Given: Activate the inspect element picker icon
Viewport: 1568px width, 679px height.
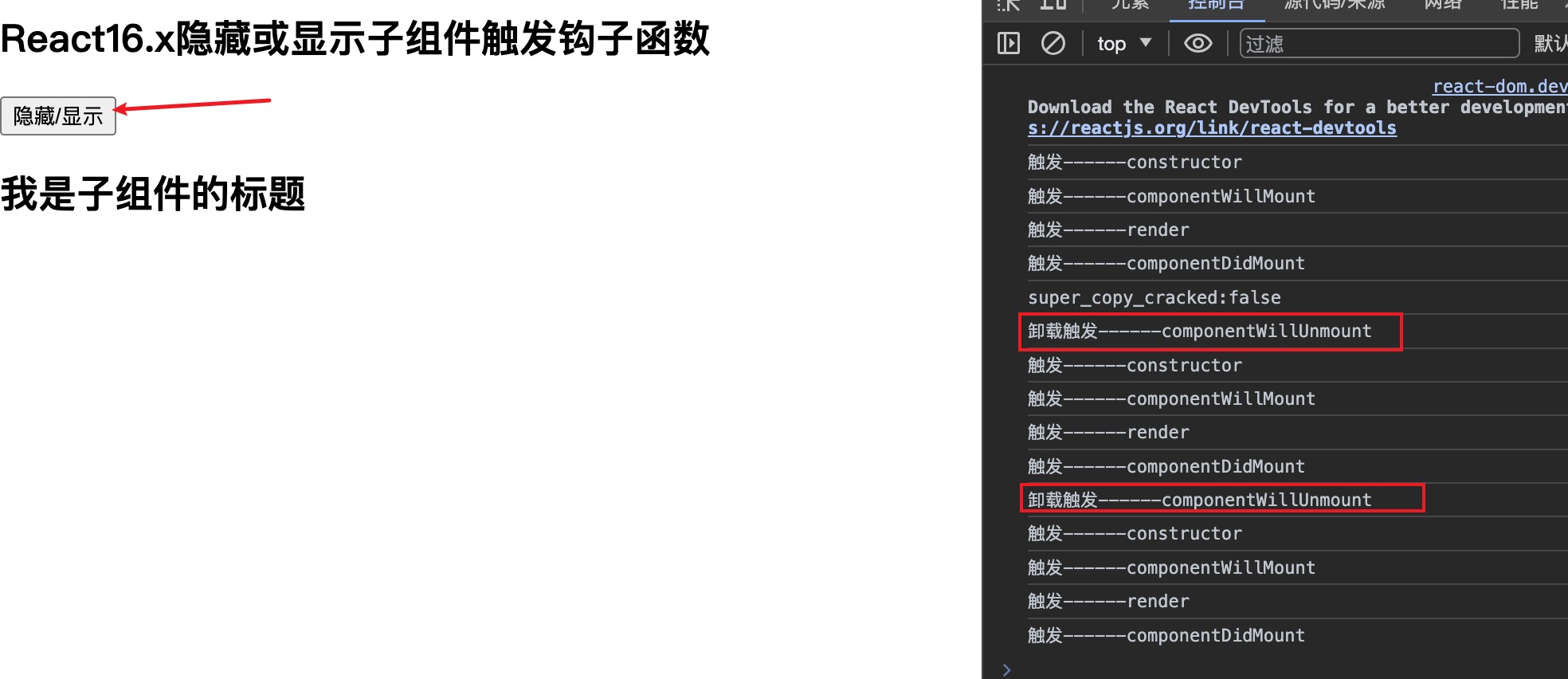Looking at the screenshot, I should (1009, 5).
